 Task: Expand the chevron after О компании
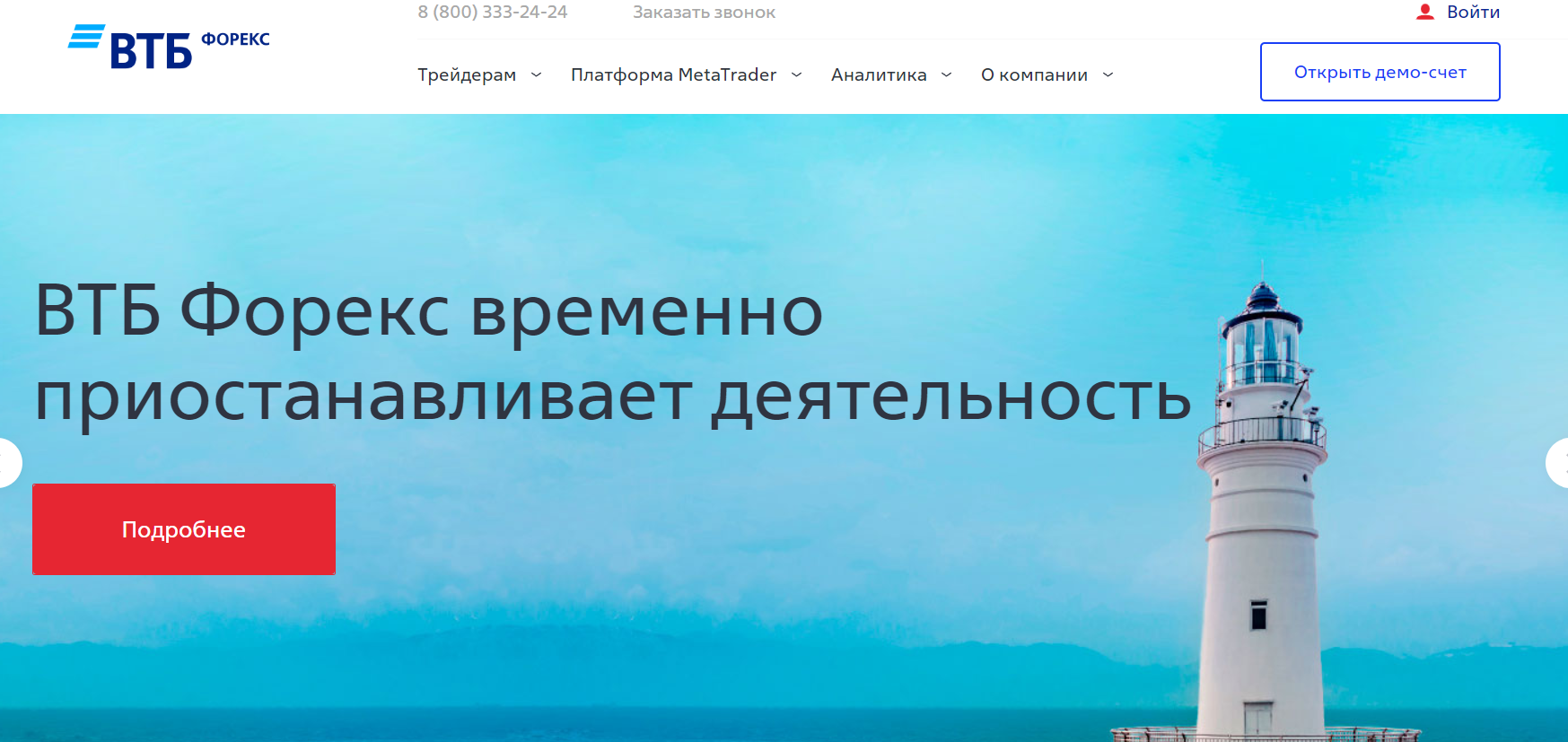1108,75
